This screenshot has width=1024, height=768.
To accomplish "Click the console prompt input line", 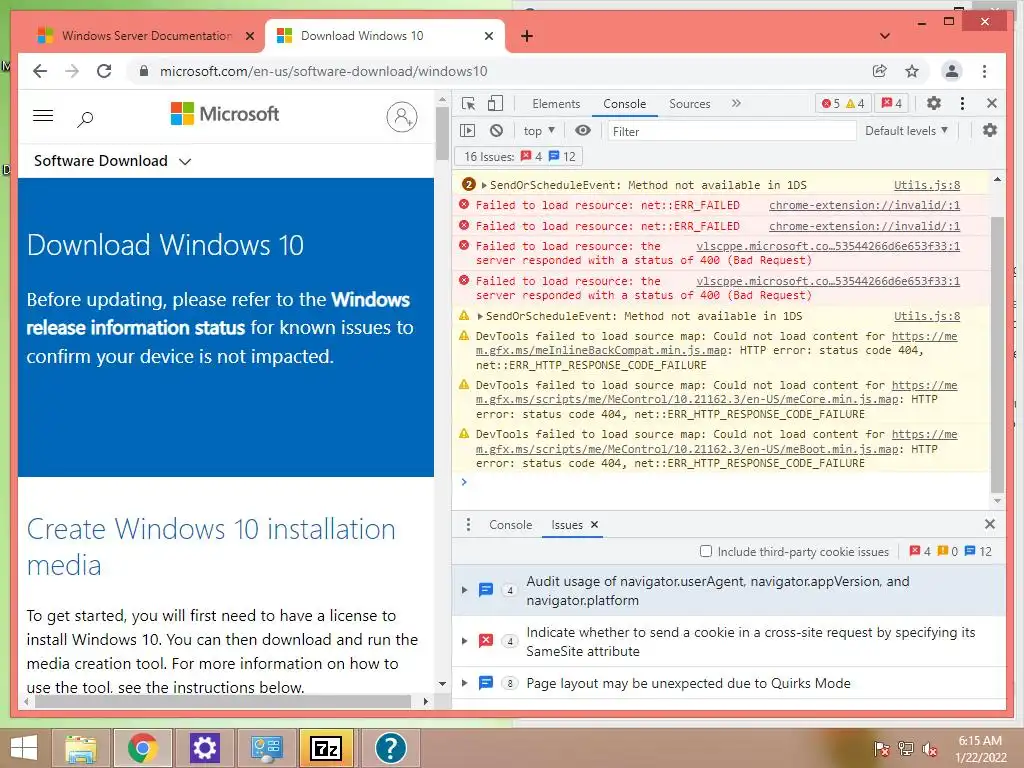I will tap(722, 482).
